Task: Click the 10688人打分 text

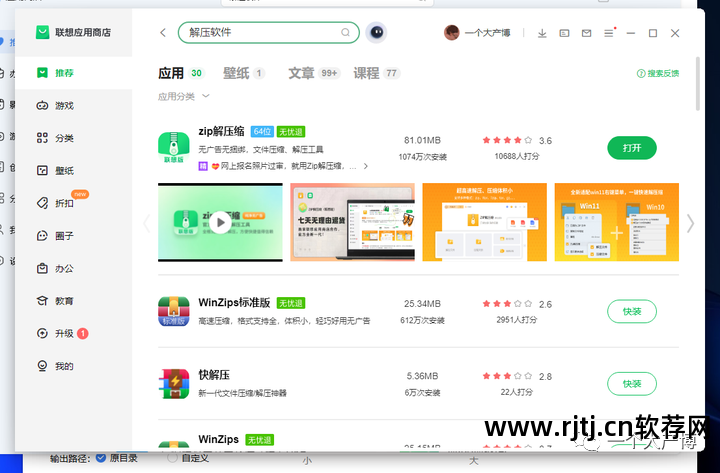Action: (x=517, y=156)
